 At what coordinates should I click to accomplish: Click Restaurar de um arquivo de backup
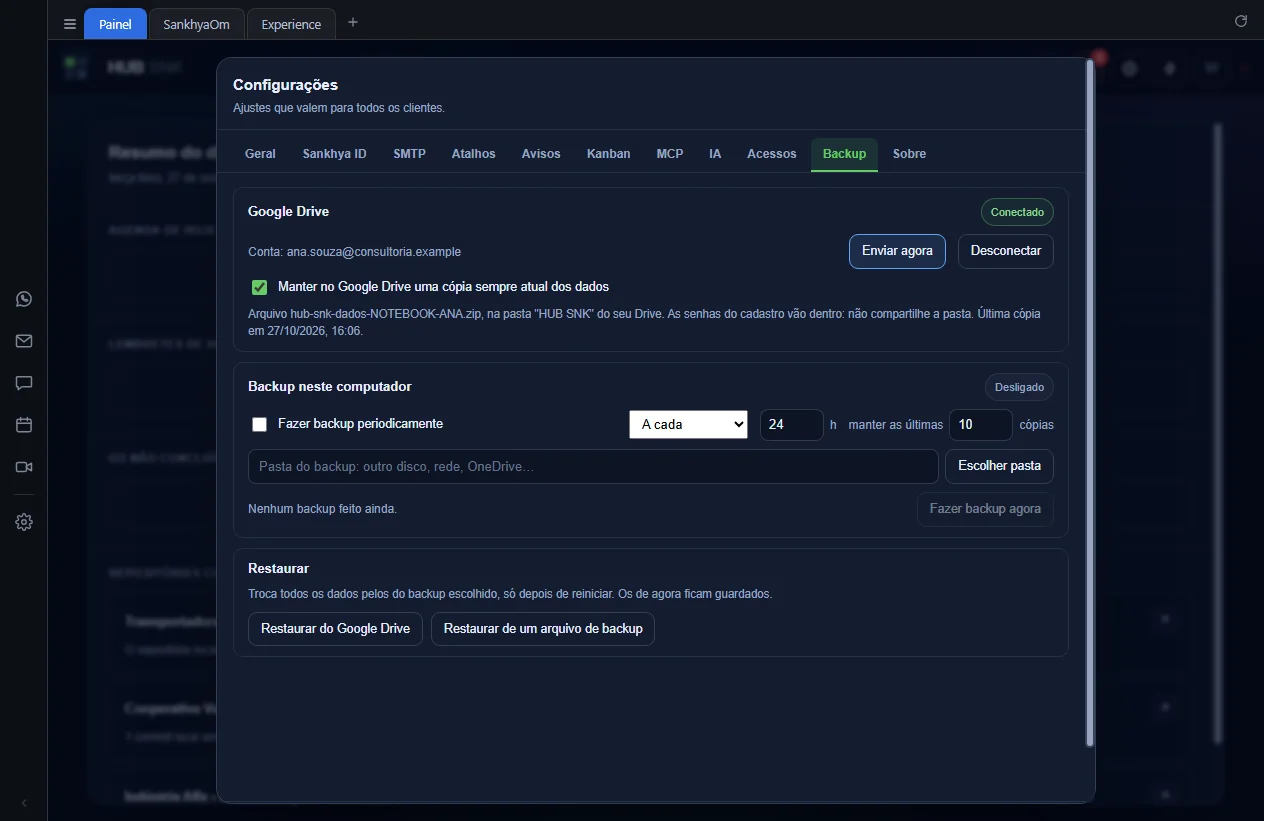tap(543, 629)
